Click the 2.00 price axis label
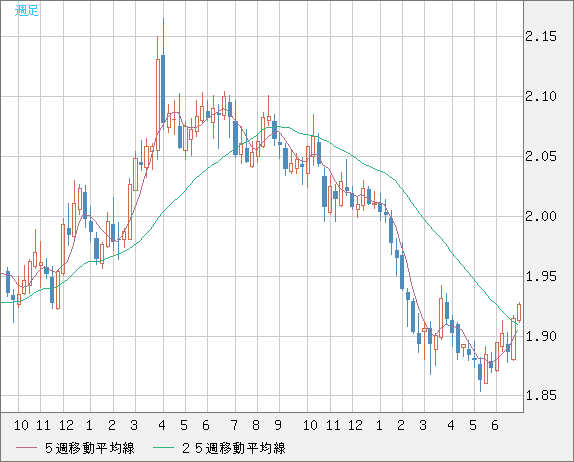Viewport: 574px width, 462px height. coord(541,216)
